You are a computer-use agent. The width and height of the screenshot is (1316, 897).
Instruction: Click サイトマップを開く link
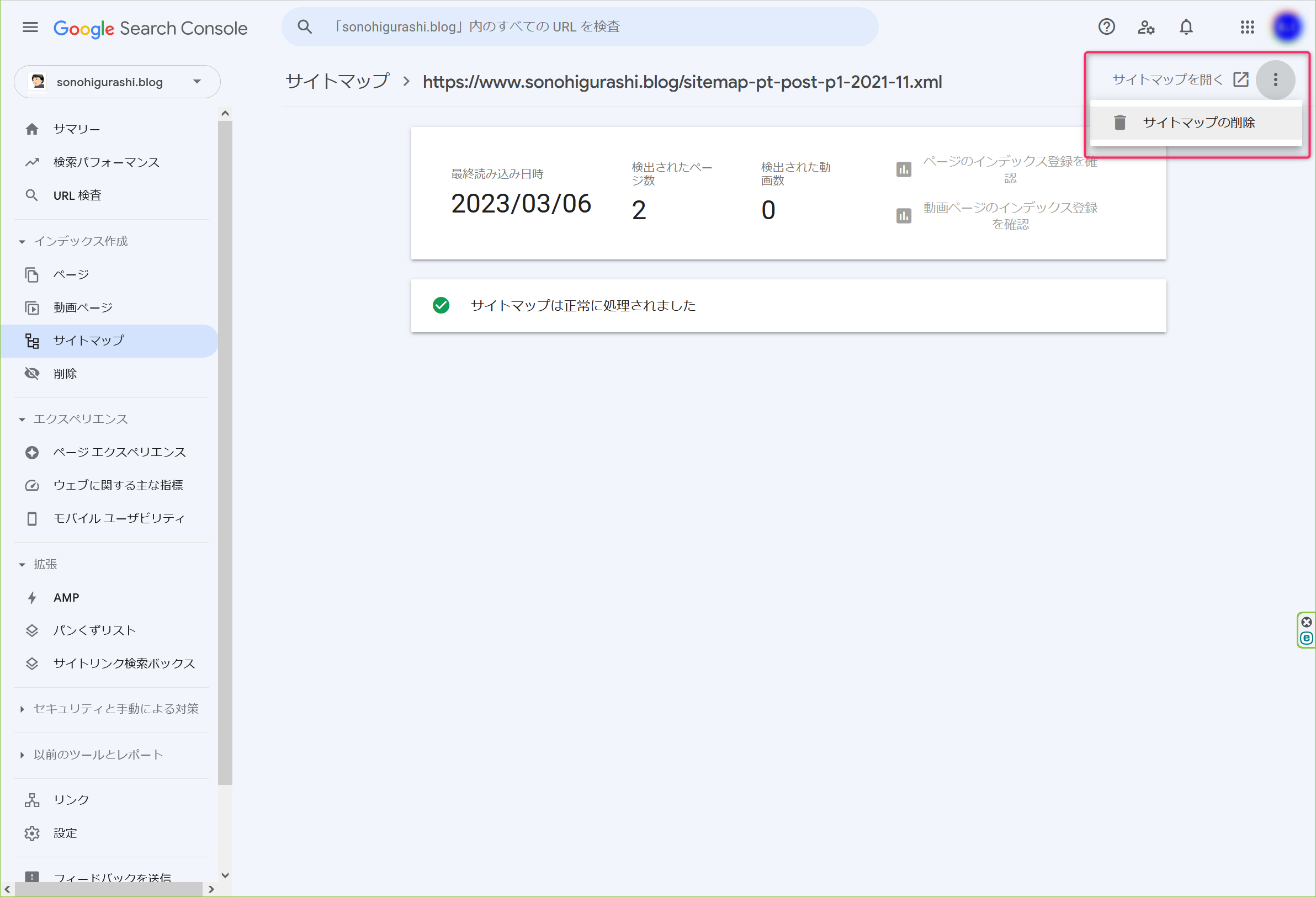[1166, 79]
